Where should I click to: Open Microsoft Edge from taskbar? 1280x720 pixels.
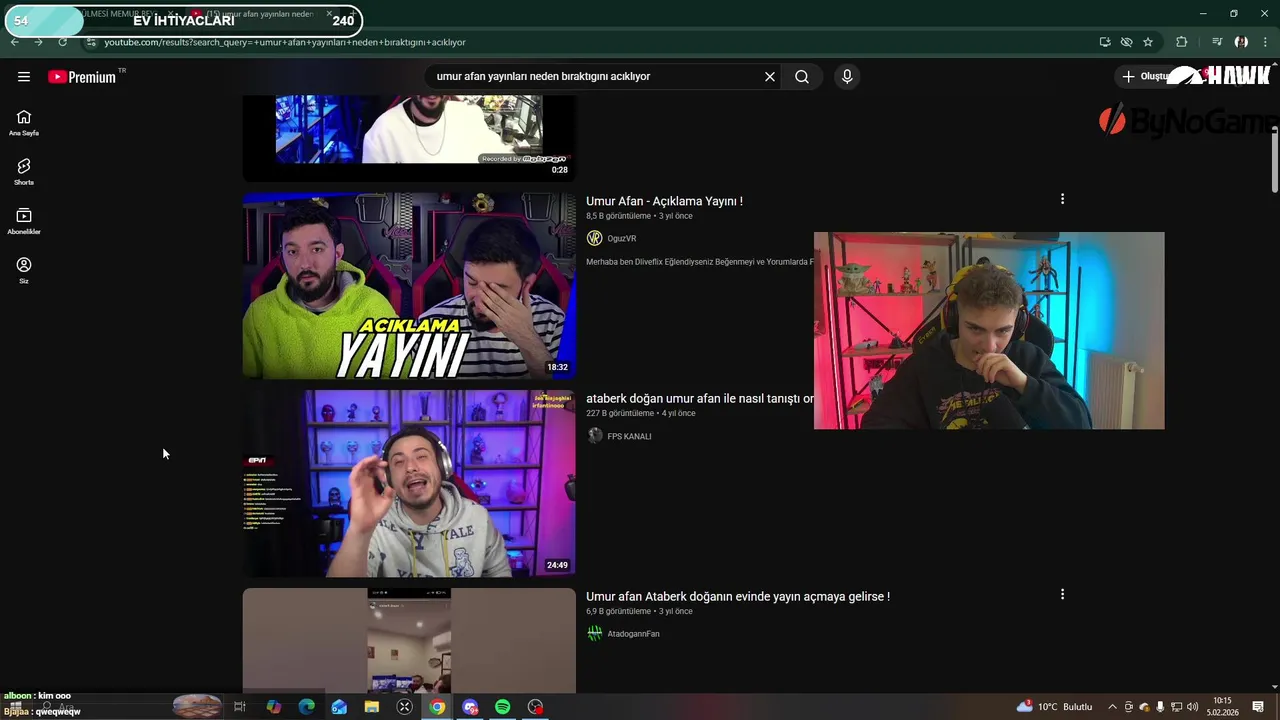306,707
